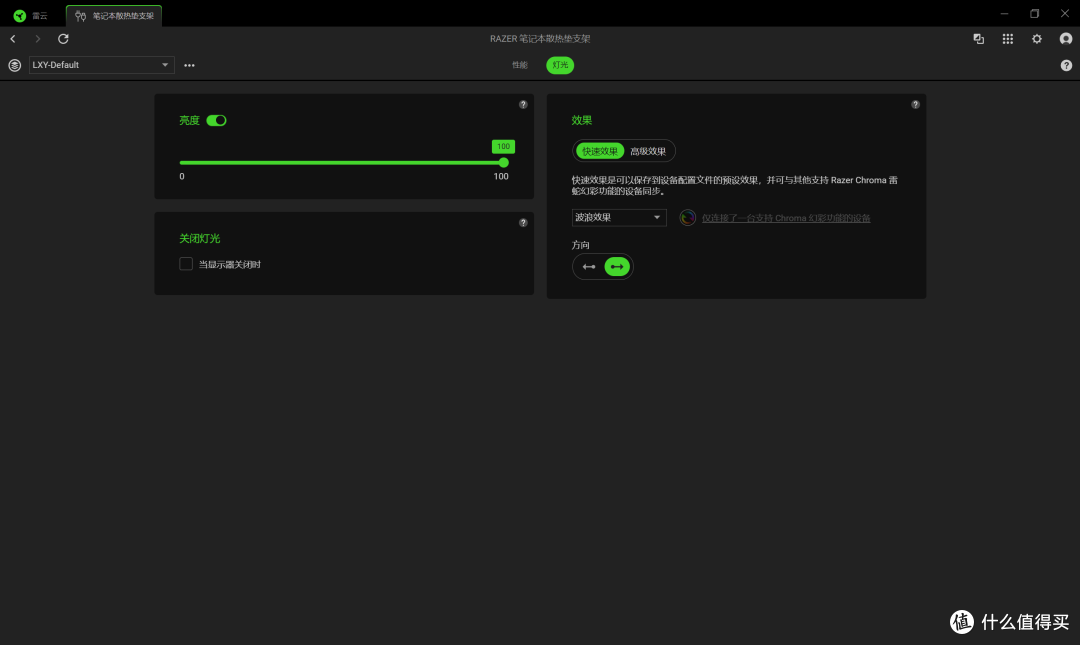Viewport: 1080px width, 645px height.
Task: Refresh the device page
Action: pyautogui.click(x=63, y=39)
